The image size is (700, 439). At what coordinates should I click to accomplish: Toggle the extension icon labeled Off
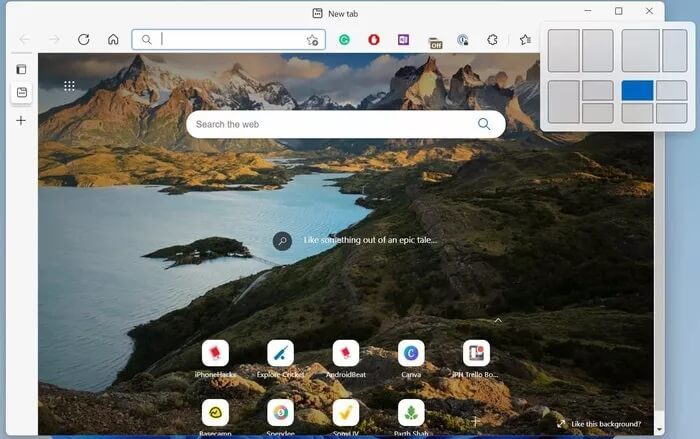435,43
